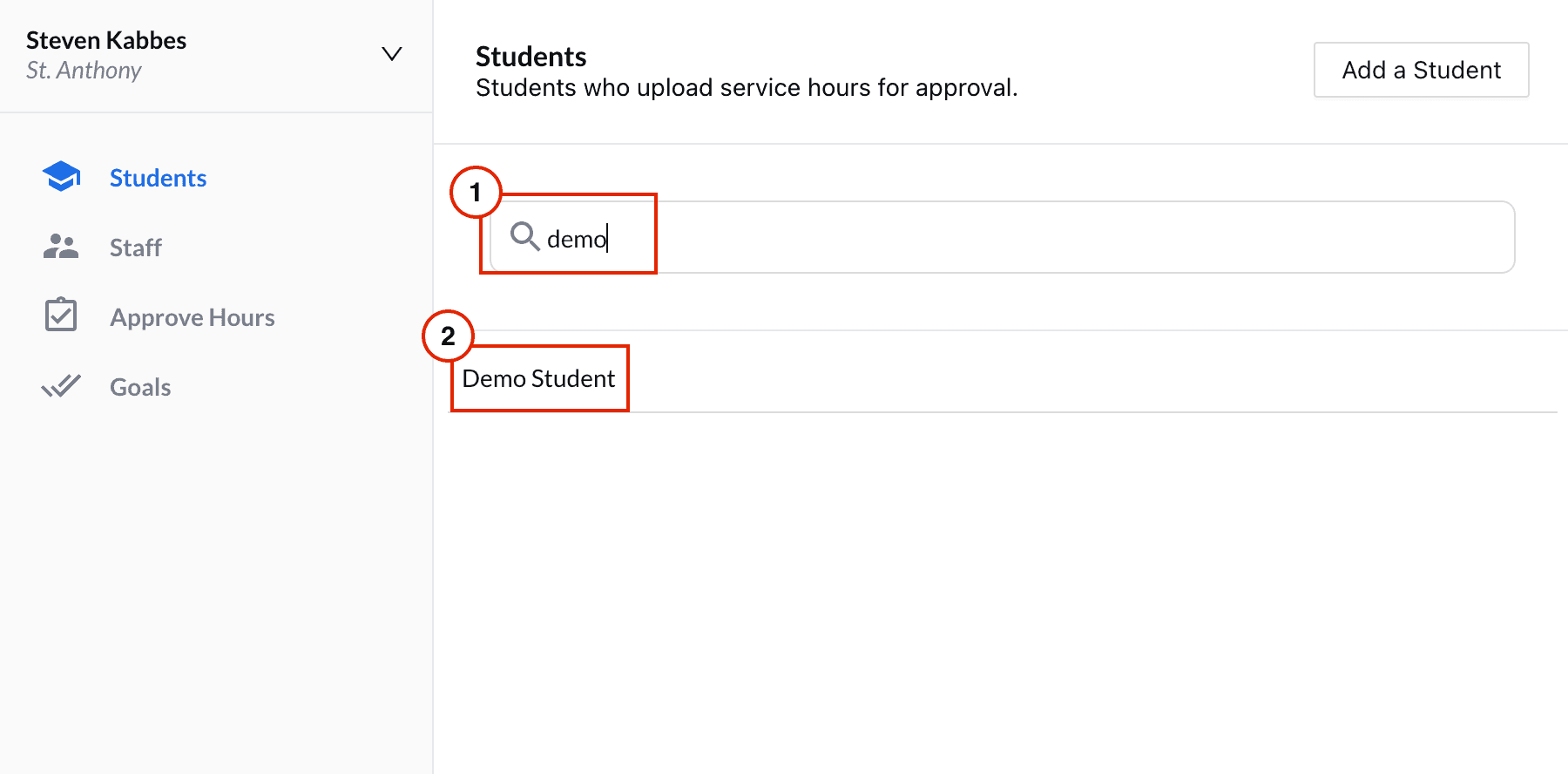The image size is (1568, 774).
Task: Click the Steven Kabbes account name
Action: (106, 40)
